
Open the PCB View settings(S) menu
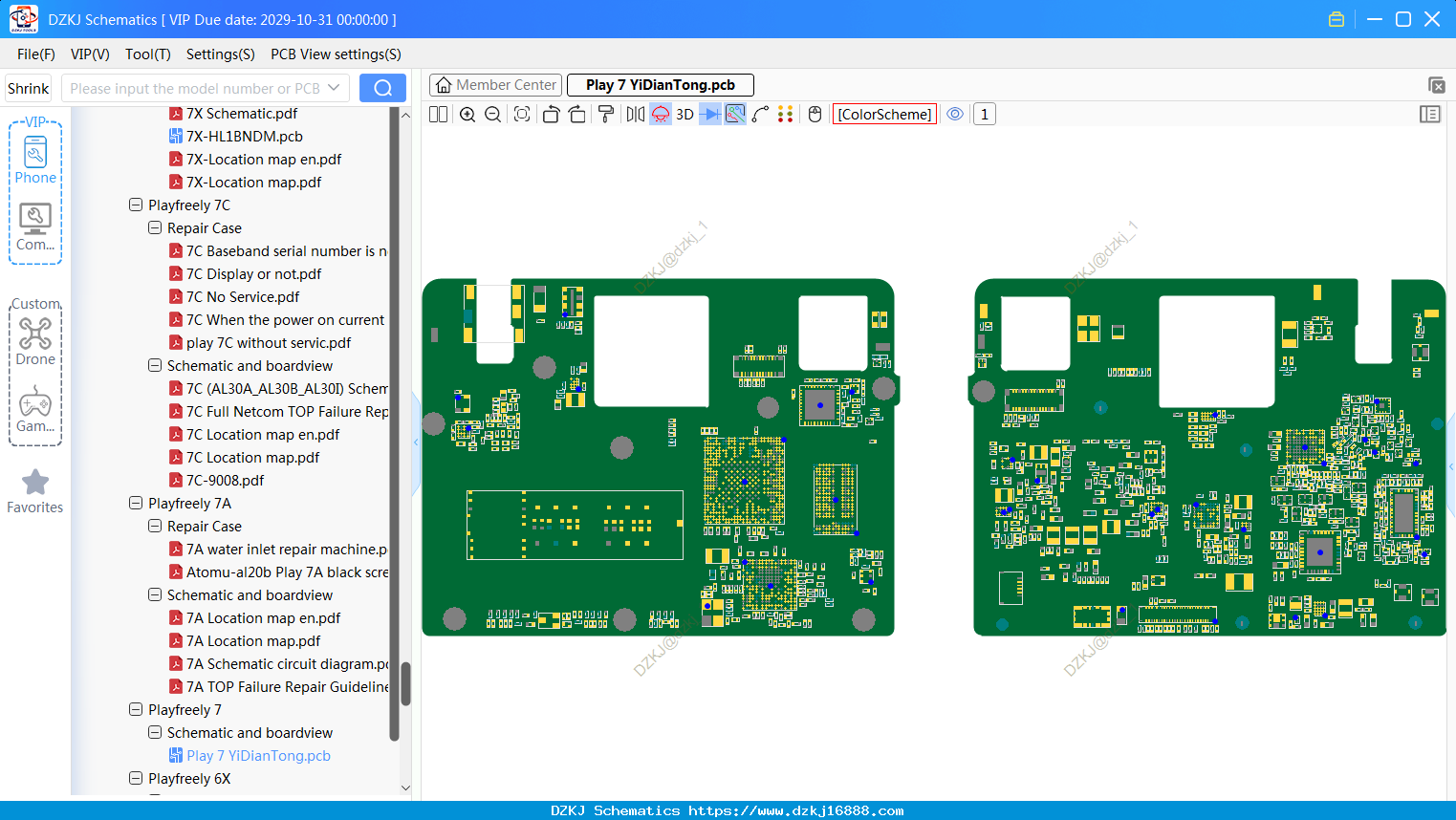pyautogui.click(x=336, y=54)
